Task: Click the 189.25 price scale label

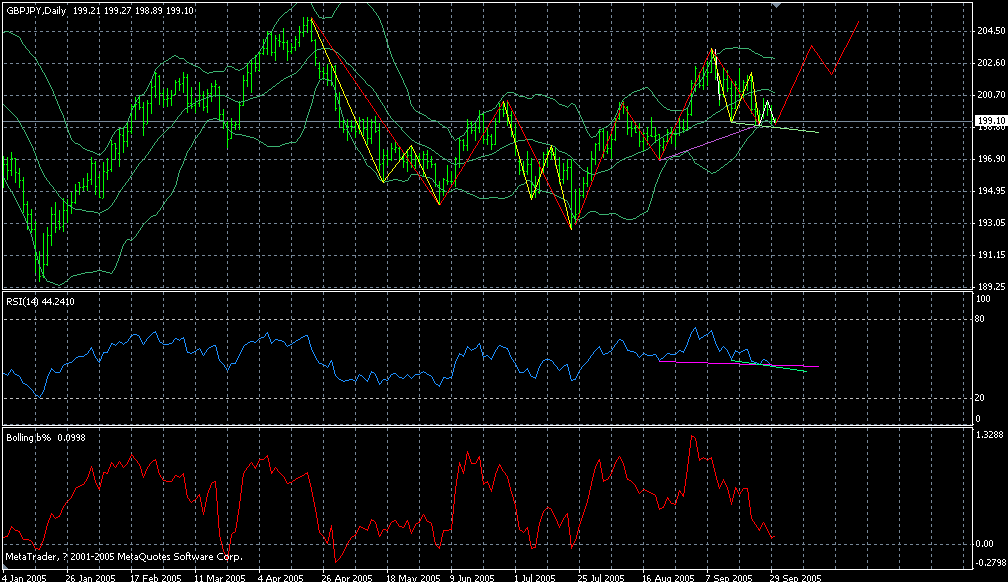Action: click(991, 286)
